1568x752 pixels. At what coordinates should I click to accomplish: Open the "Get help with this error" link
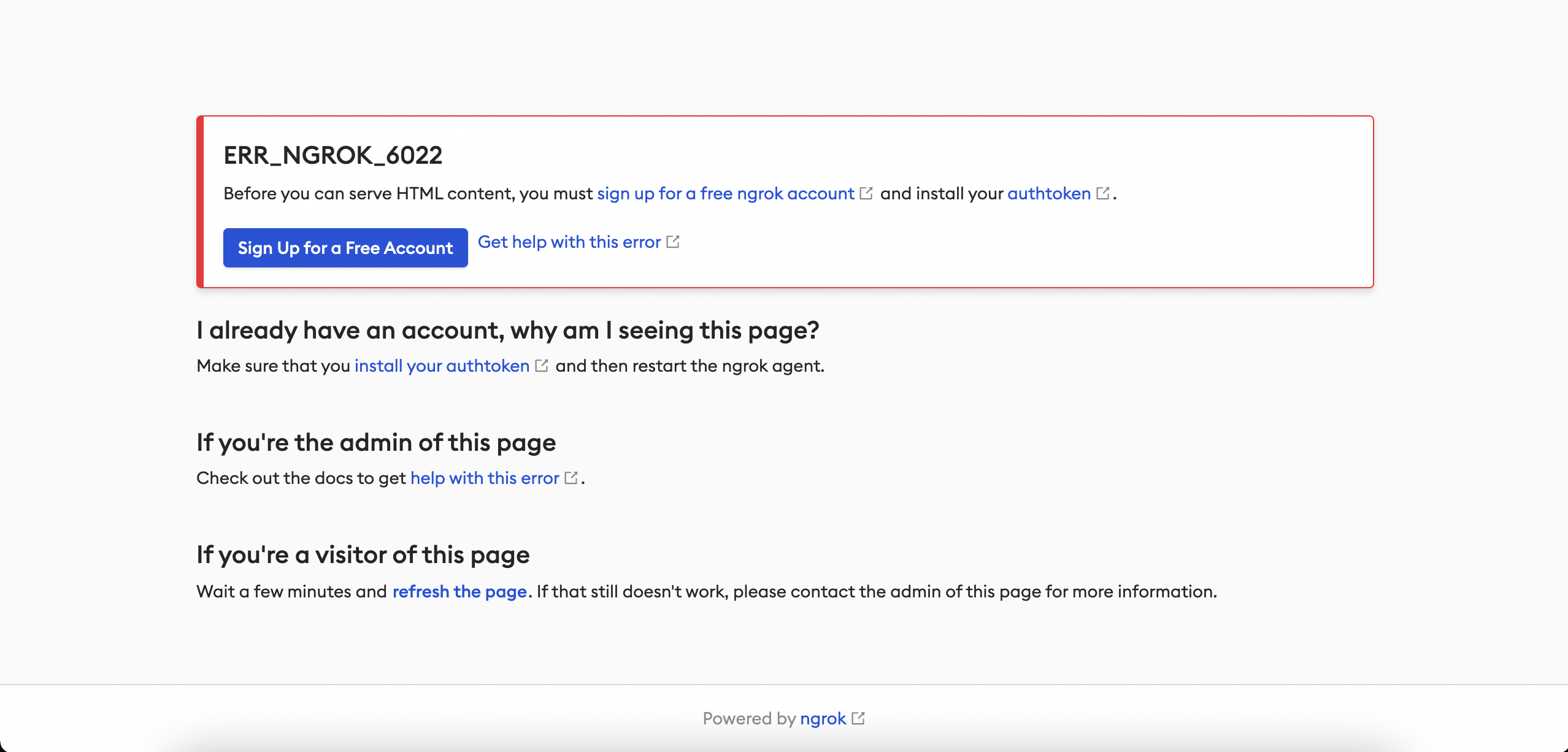(x=569, y=242)
